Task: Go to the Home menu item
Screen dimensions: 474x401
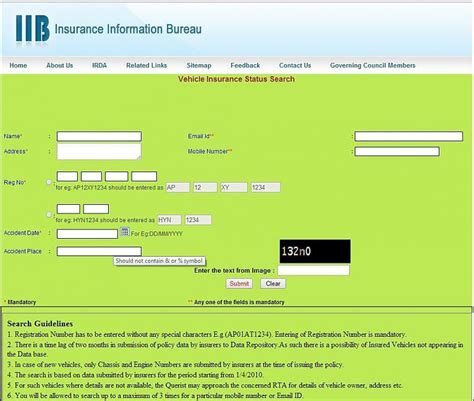Action: coord(18,65)
